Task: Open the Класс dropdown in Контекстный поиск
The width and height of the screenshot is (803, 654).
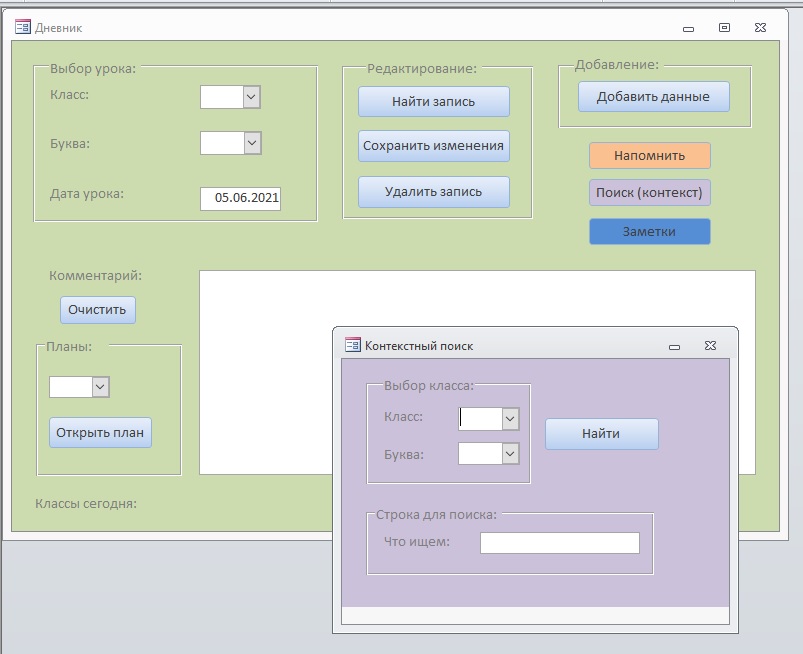Action: tap(510, 419)
